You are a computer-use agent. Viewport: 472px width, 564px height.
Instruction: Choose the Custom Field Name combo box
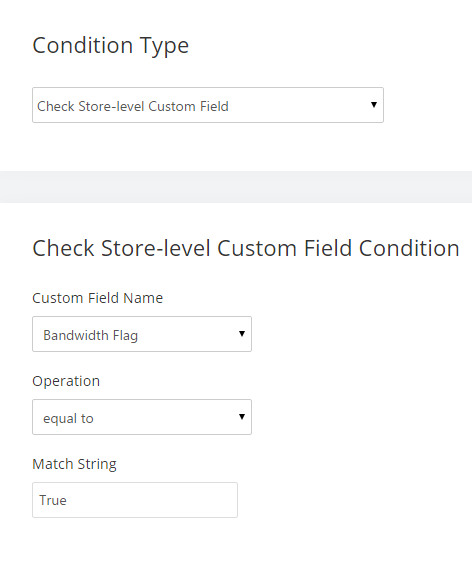(142, 334)
